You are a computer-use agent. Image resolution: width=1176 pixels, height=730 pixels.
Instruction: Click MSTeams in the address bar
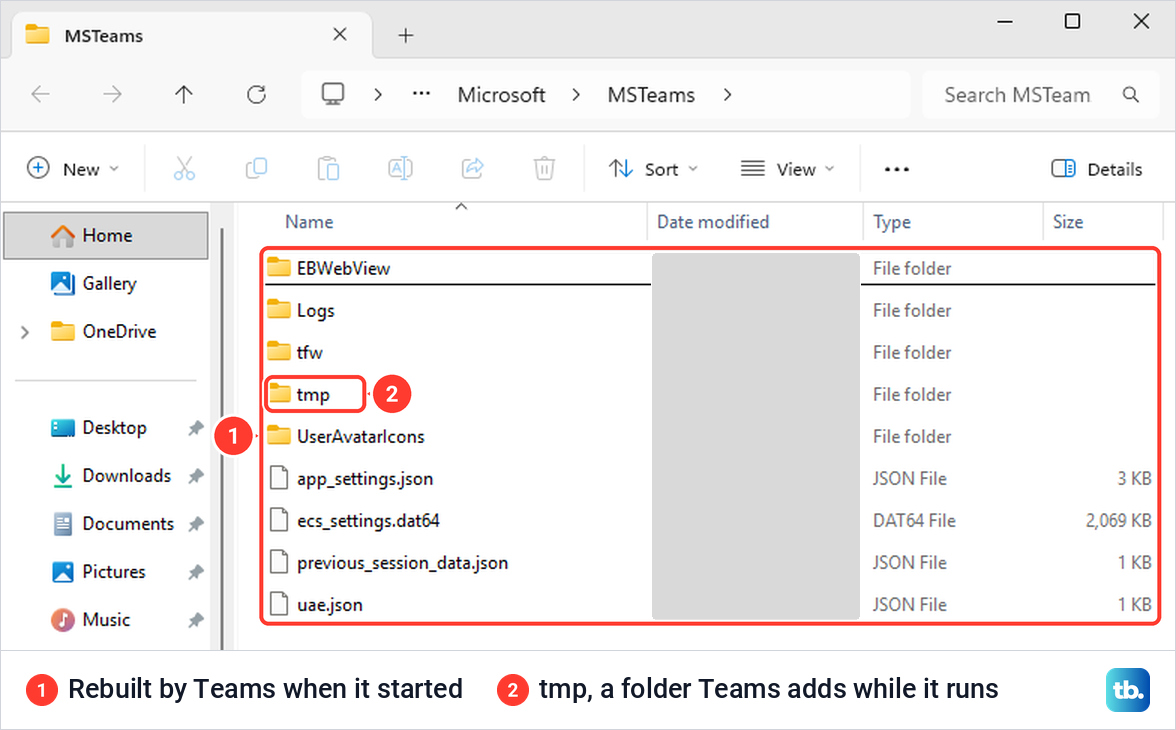651,95
